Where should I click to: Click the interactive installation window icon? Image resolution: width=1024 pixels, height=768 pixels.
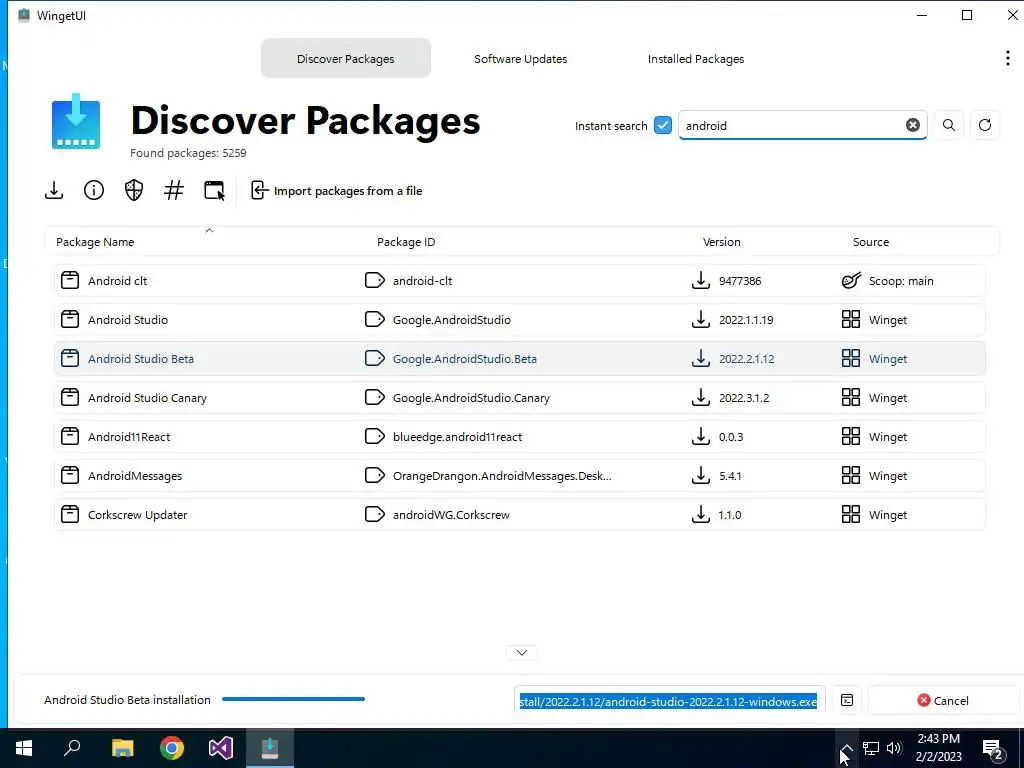[214, 191]
